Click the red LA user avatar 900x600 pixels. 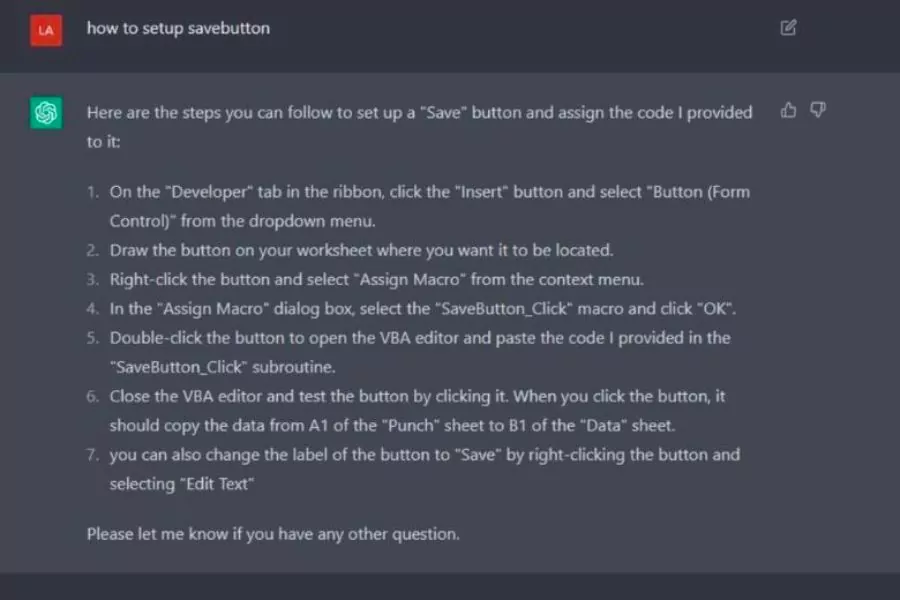pos(46,30)
